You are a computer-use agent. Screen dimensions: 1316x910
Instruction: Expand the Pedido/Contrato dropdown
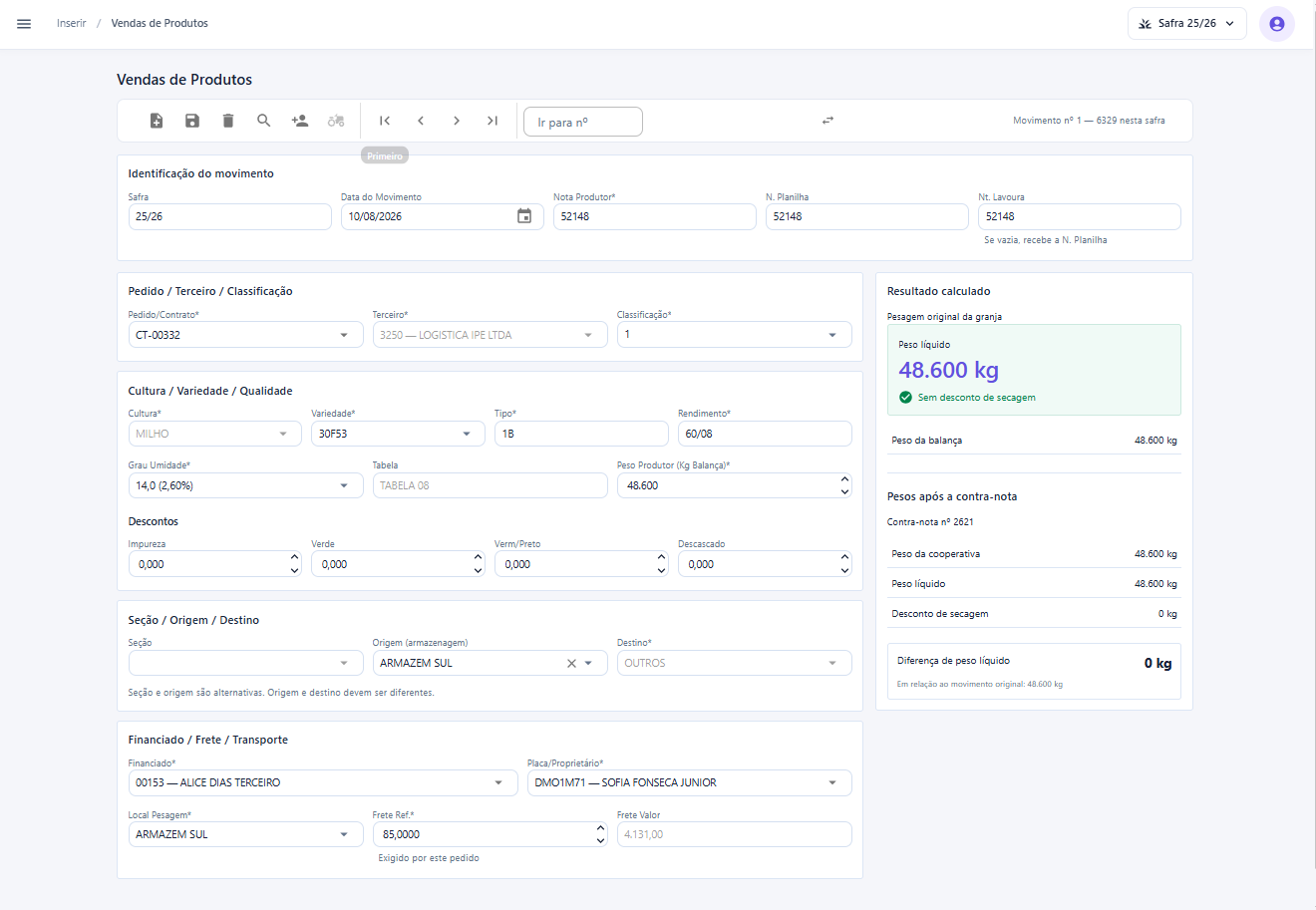[344, 335]
